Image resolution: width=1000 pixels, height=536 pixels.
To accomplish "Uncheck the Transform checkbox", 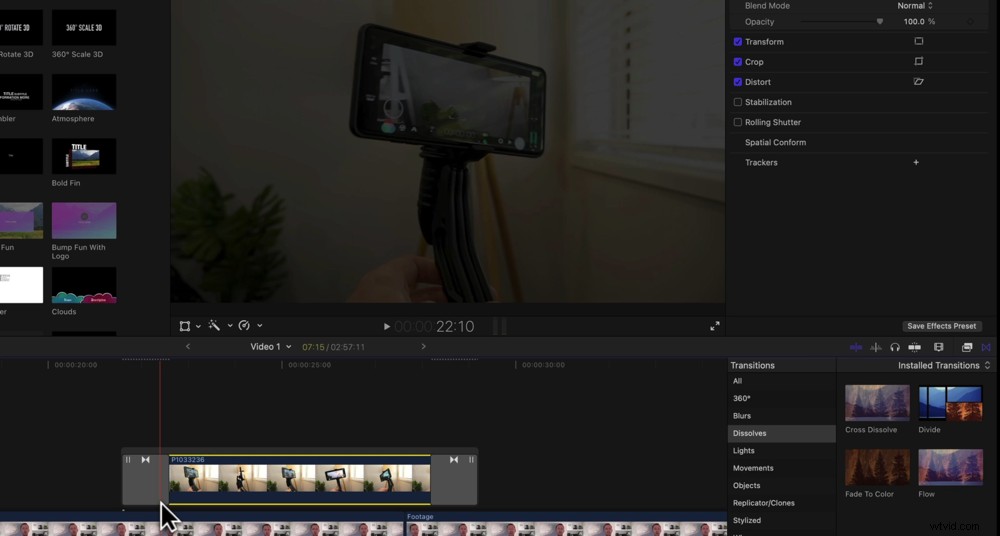I will coord(738,41).
